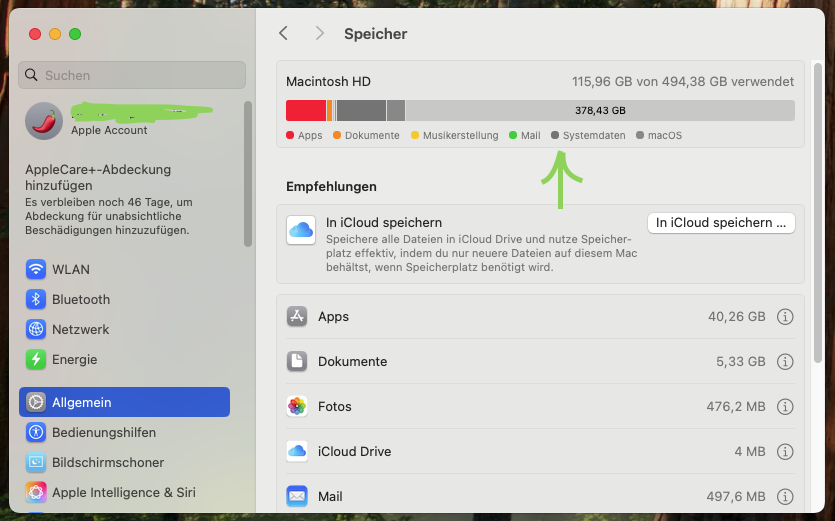Click the Mail envelope icon

(x=297, y=496)
